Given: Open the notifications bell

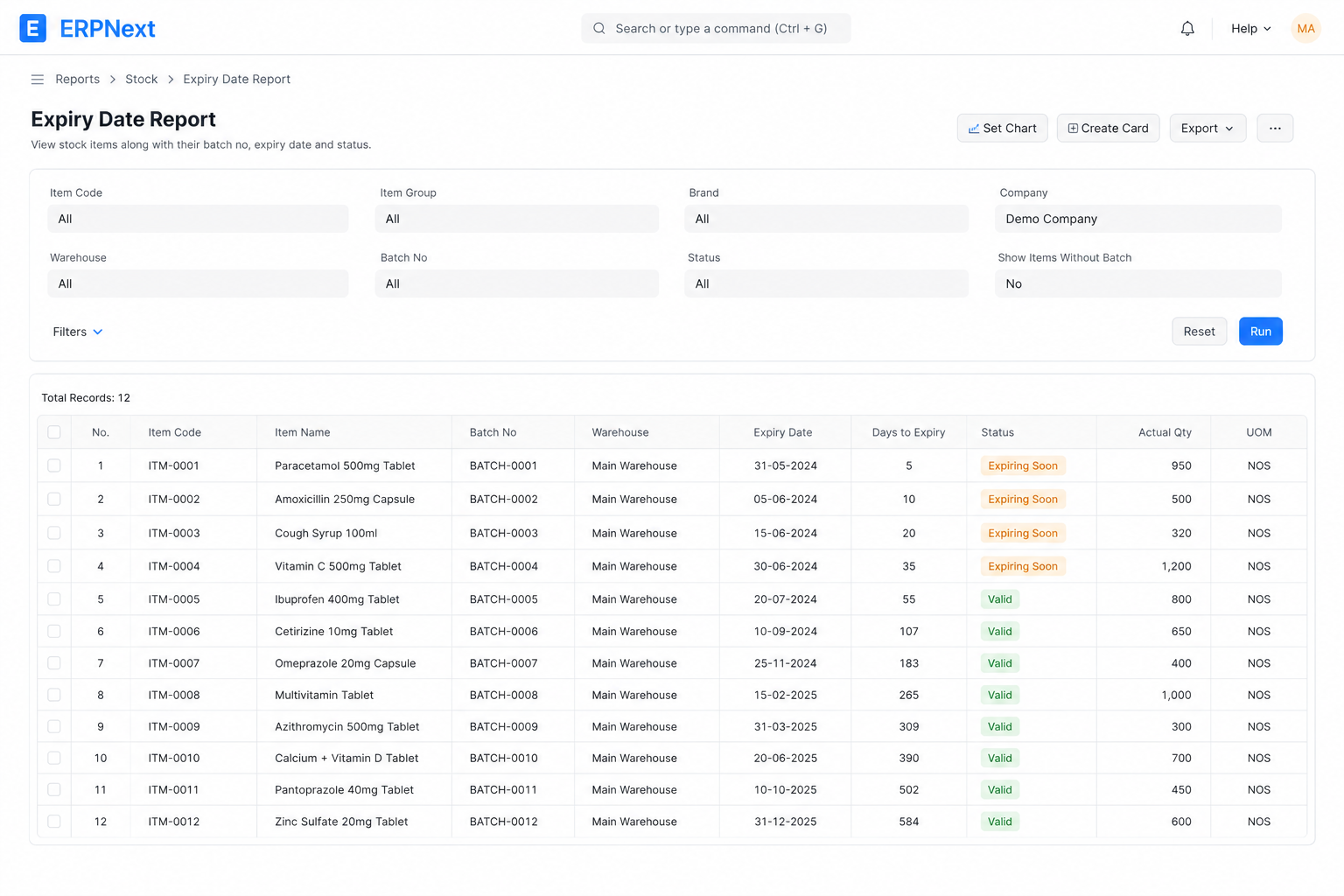Looking at the screenshot, I should (1187, 29).
